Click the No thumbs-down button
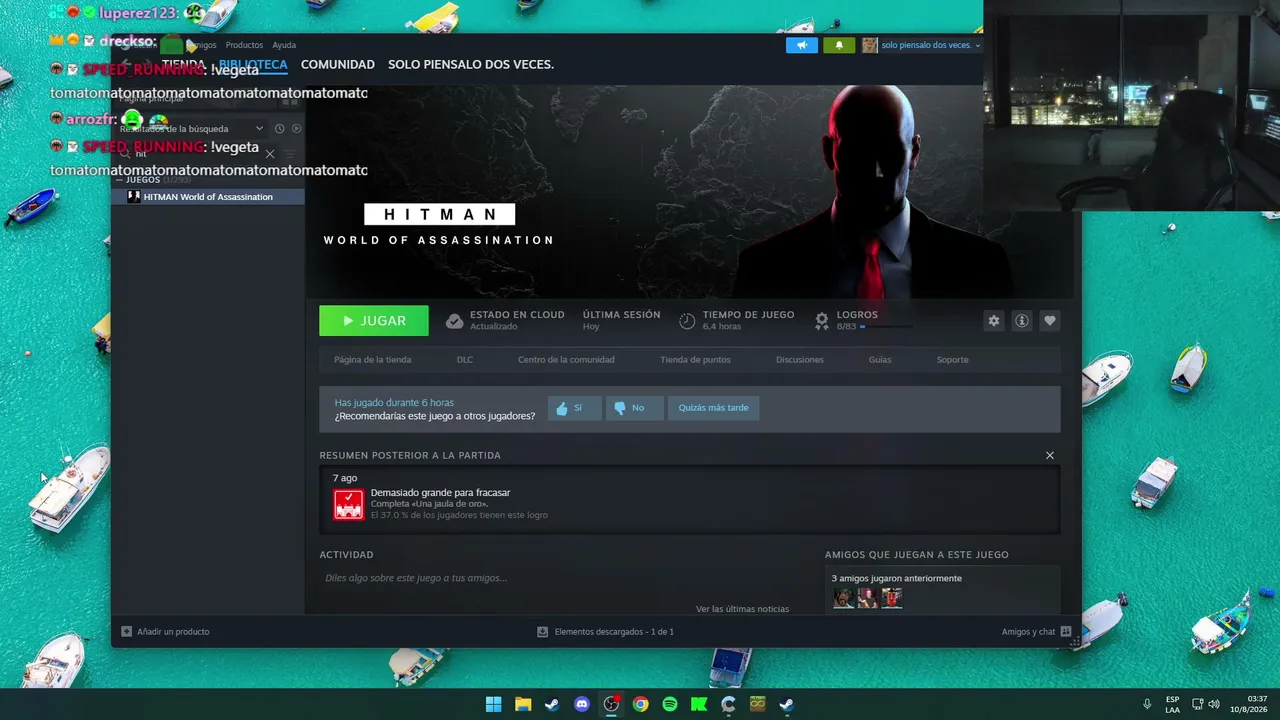The width and height of the screenshot is (1280, 720). click(634, 408)
